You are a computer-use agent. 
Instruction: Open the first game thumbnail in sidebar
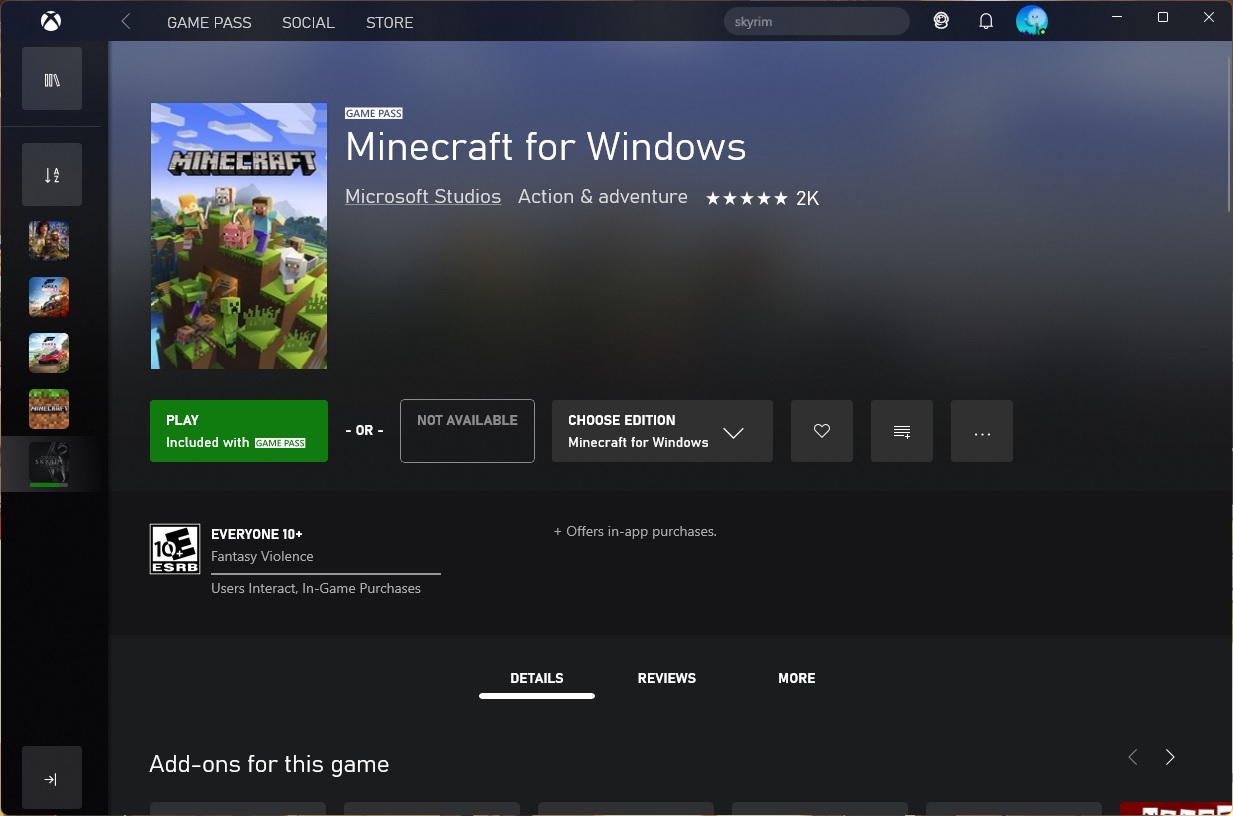point(49,241)
